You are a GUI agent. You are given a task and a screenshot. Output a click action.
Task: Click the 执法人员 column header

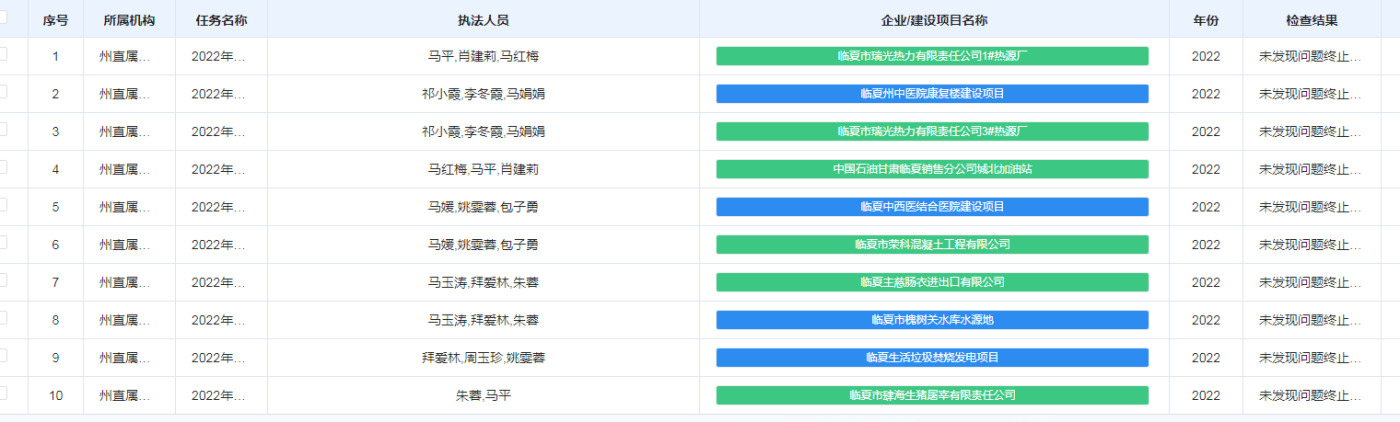point(483,20)
